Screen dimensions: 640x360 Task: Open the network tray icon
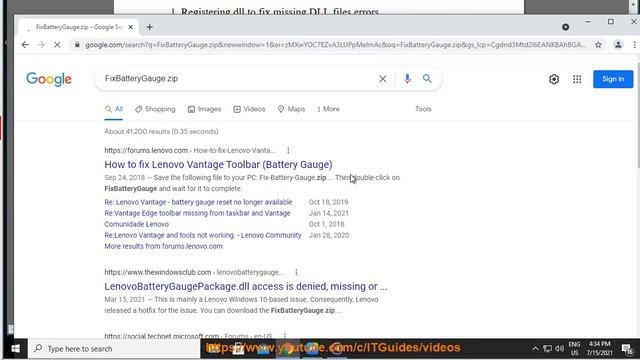pyautogui.click(x=547, y=349)
